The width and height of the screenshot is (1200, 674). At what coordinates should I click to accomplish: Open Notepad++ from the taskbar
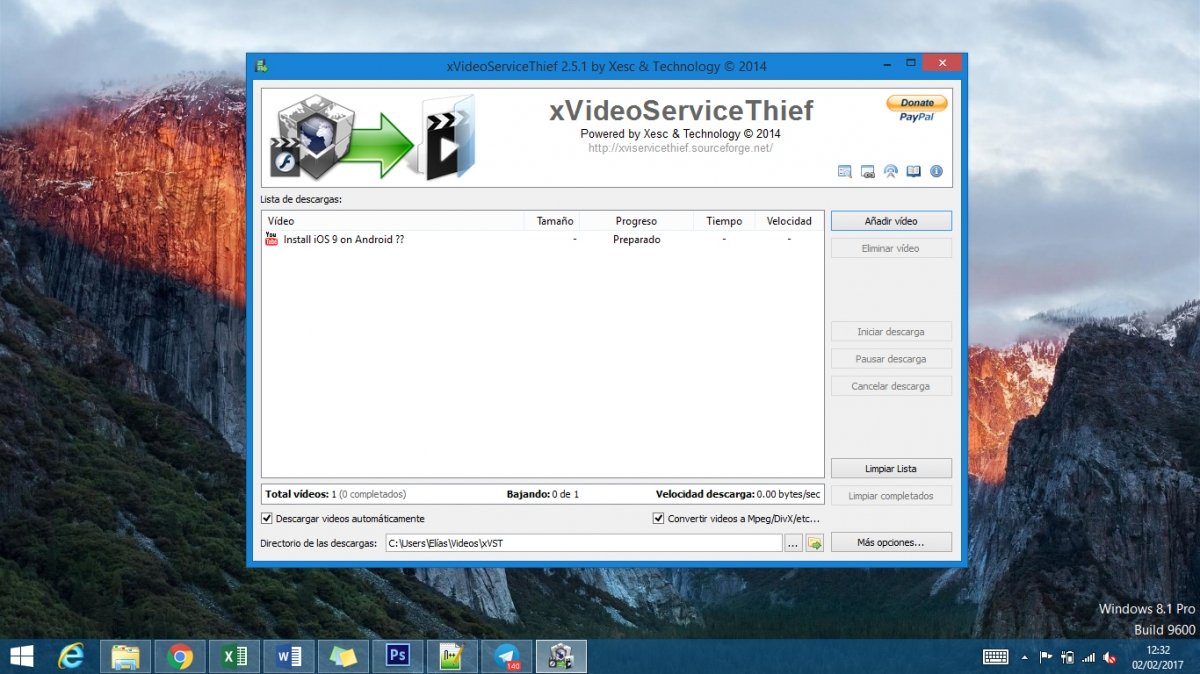(x=452, y=656)
